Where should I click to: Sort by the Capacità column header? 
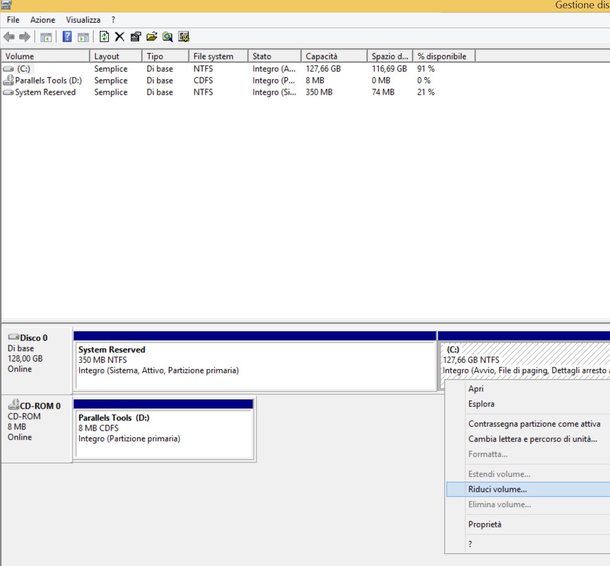[x=335, y=56]
